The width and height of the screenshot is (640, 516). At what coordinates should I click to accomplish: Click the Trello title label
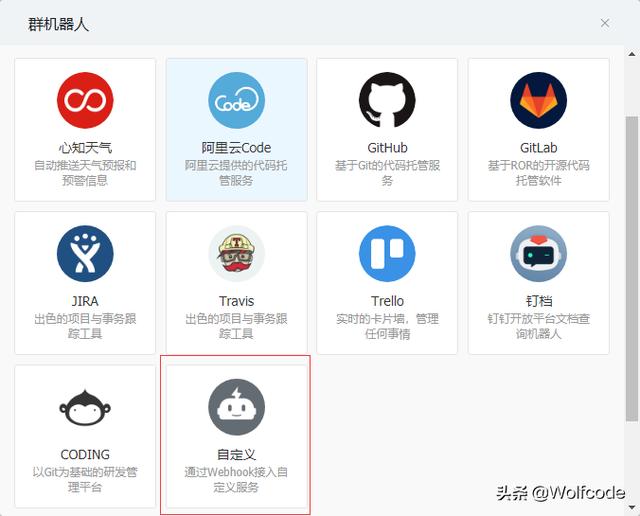(387, 301)
